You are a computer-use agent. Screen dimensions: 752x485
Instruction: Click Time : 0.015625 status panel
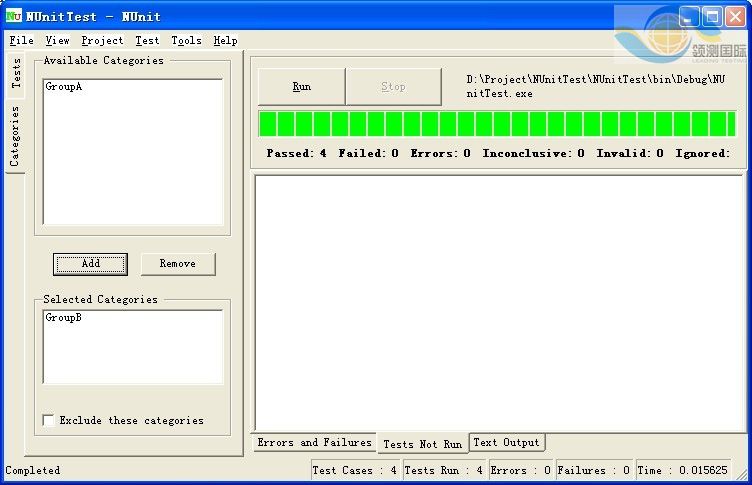point(683,470)
